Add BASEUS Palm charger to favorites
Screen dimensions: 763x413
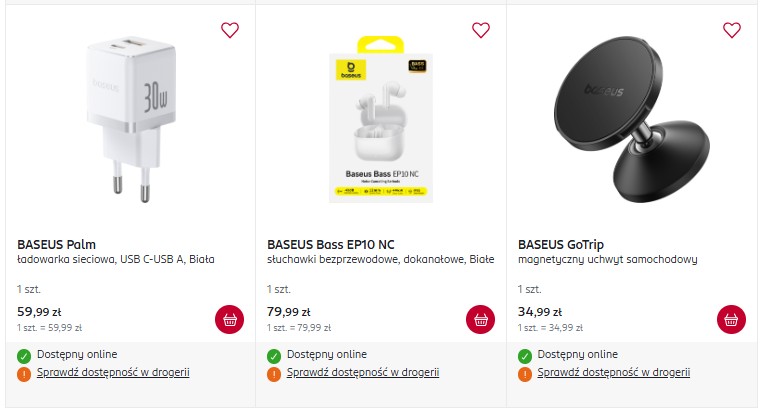[x=230, y=30]
